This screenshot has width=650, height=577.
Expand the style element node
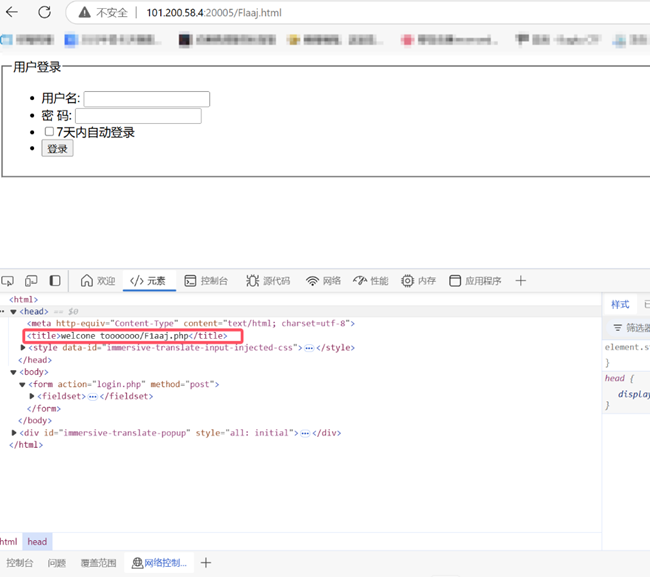pos(23,348)
